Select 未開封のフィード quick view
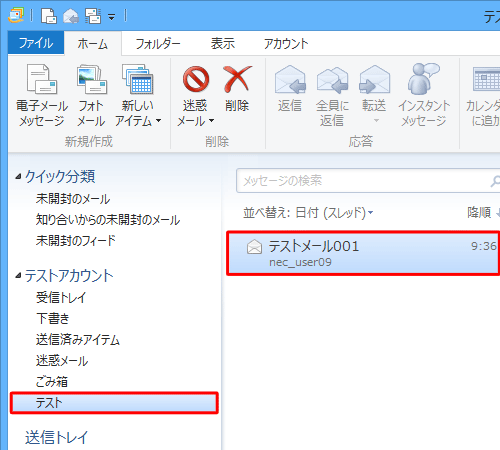Viewport: 500px width, 450px height. click(76, 240)
